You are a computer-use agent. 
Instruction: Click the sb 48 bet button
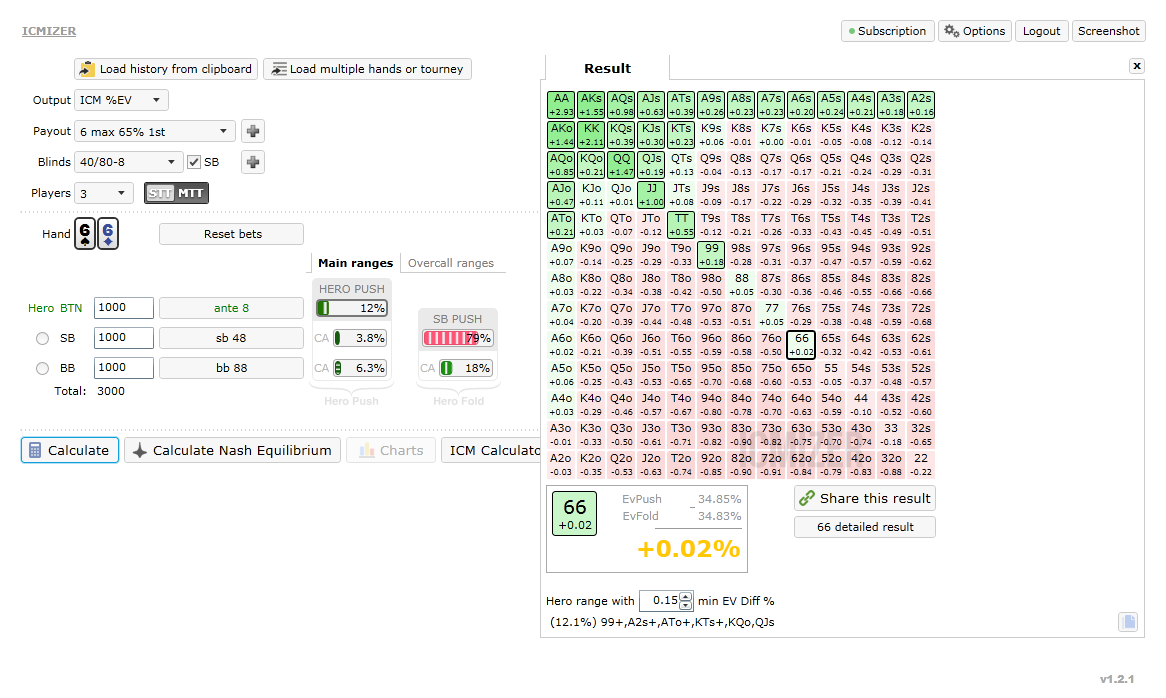pos(231,338)
